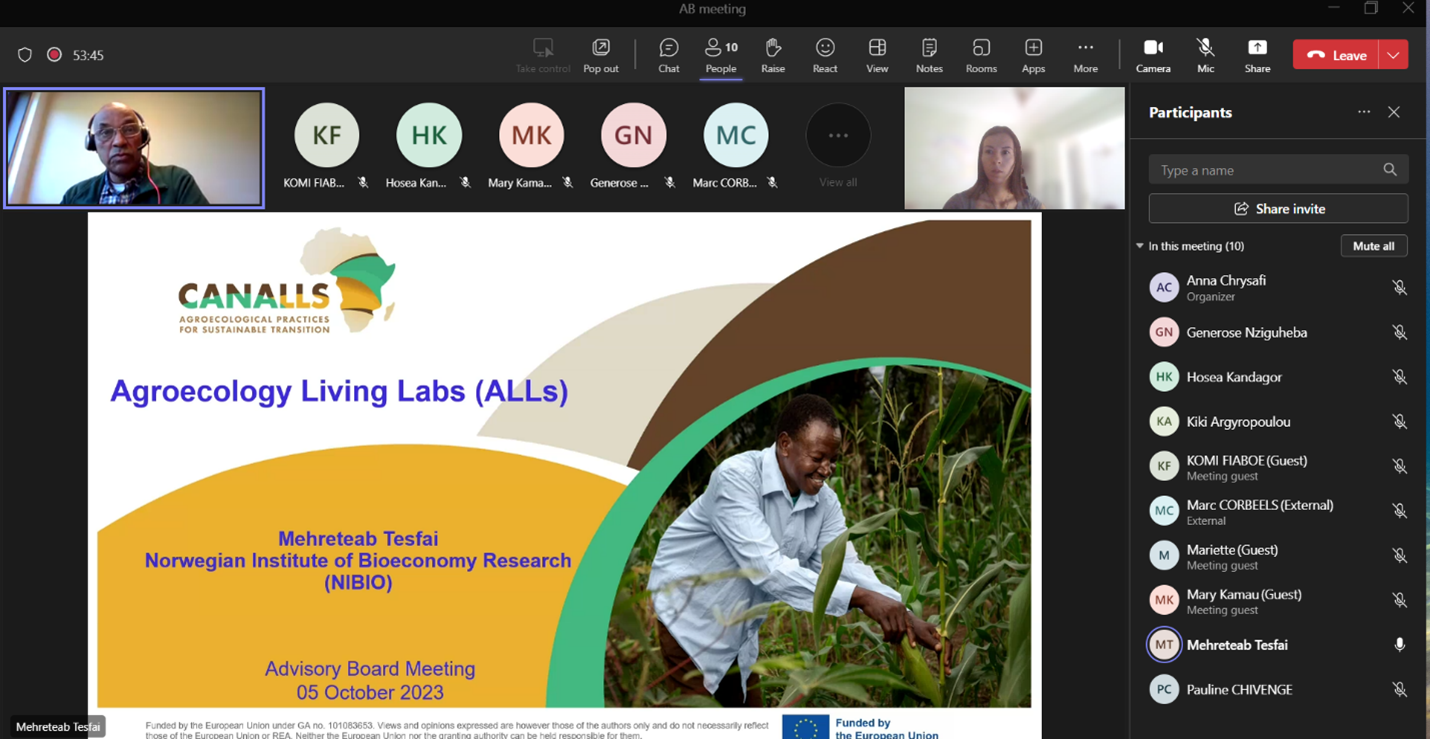Image resolution: width=1430 pixels, height=739 pixels.
Task: Toggle Pauline CHIVENGE's mic icon
Action: pyautogui.click(x=1400, y=690)
